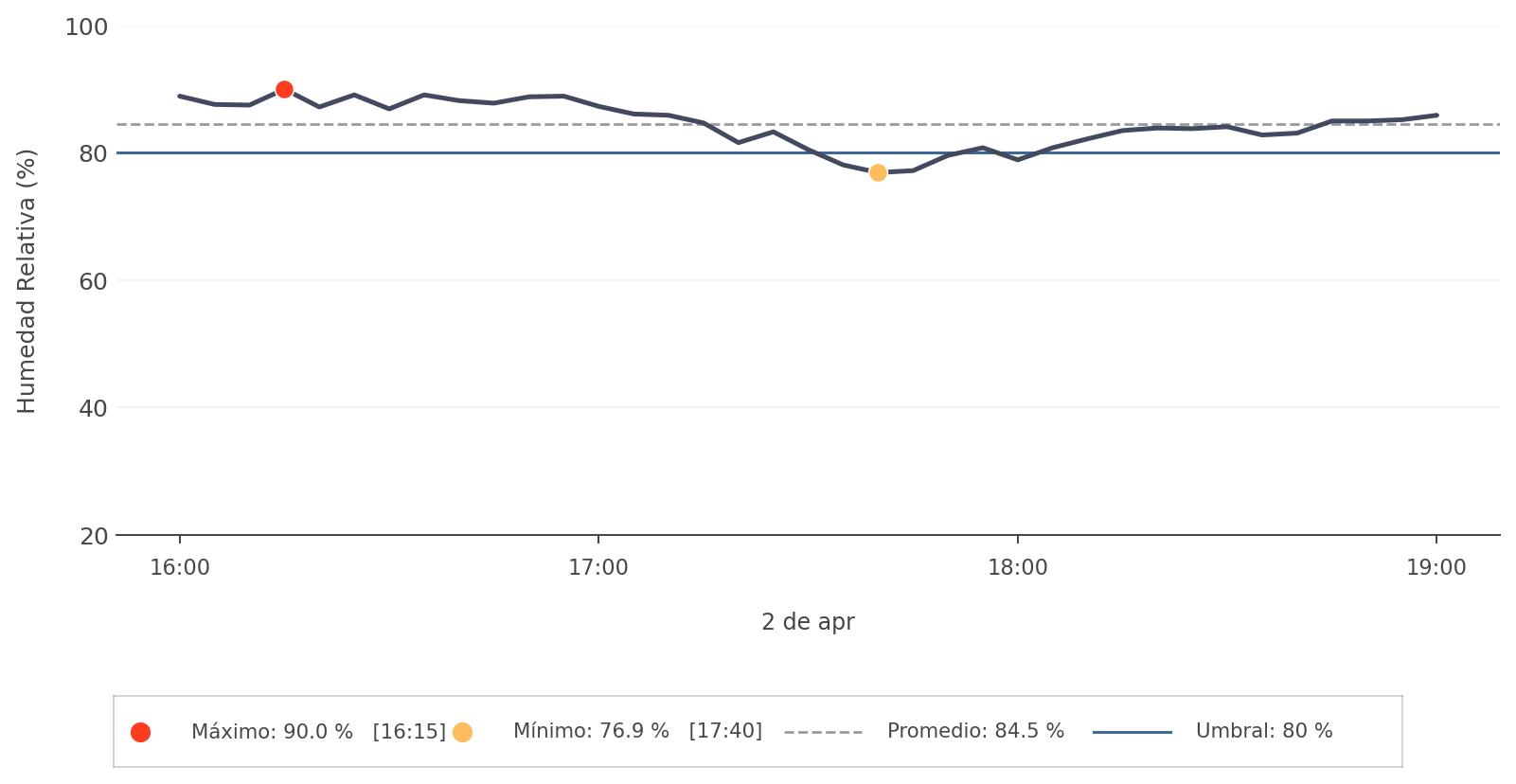
Task: Select the 18:00 x-axis tick label
Action: pyautogui.click(x=1018, y=568)
